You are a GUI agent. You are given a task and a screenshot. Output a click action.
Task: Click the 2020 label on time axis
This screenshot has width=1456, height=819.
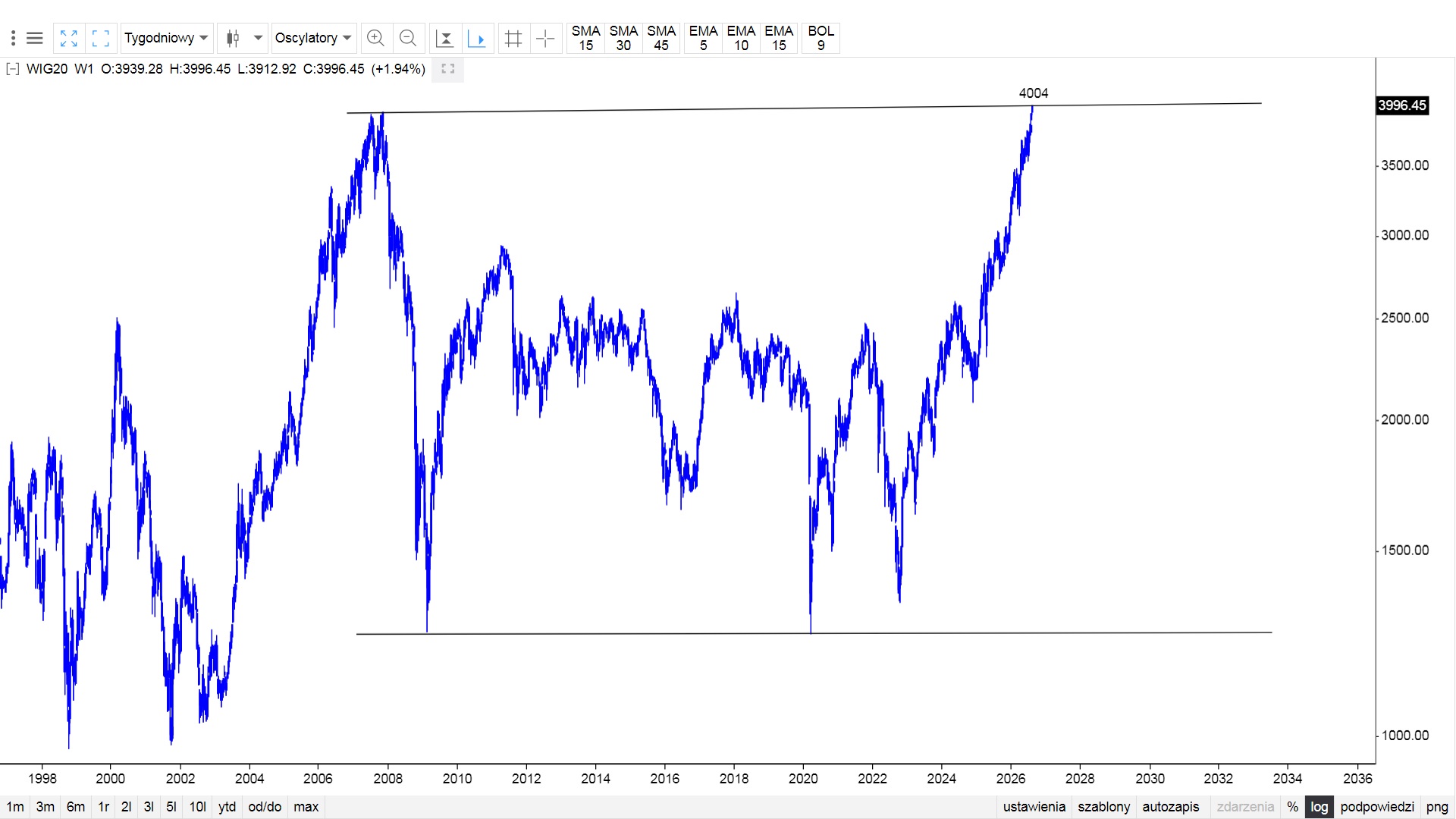point(803,778)
